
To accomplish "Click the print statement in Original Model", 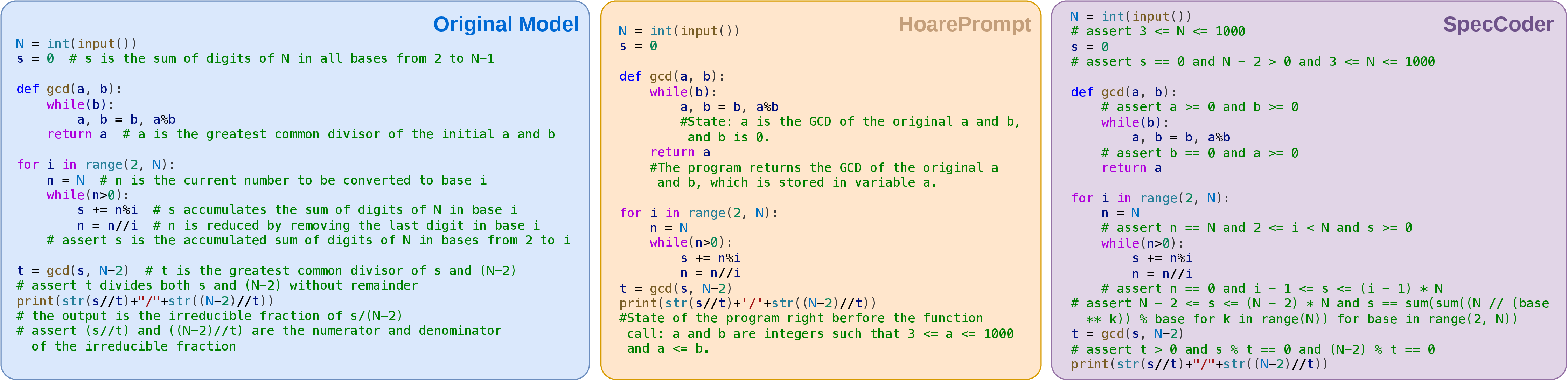I will tap(145, 301).
